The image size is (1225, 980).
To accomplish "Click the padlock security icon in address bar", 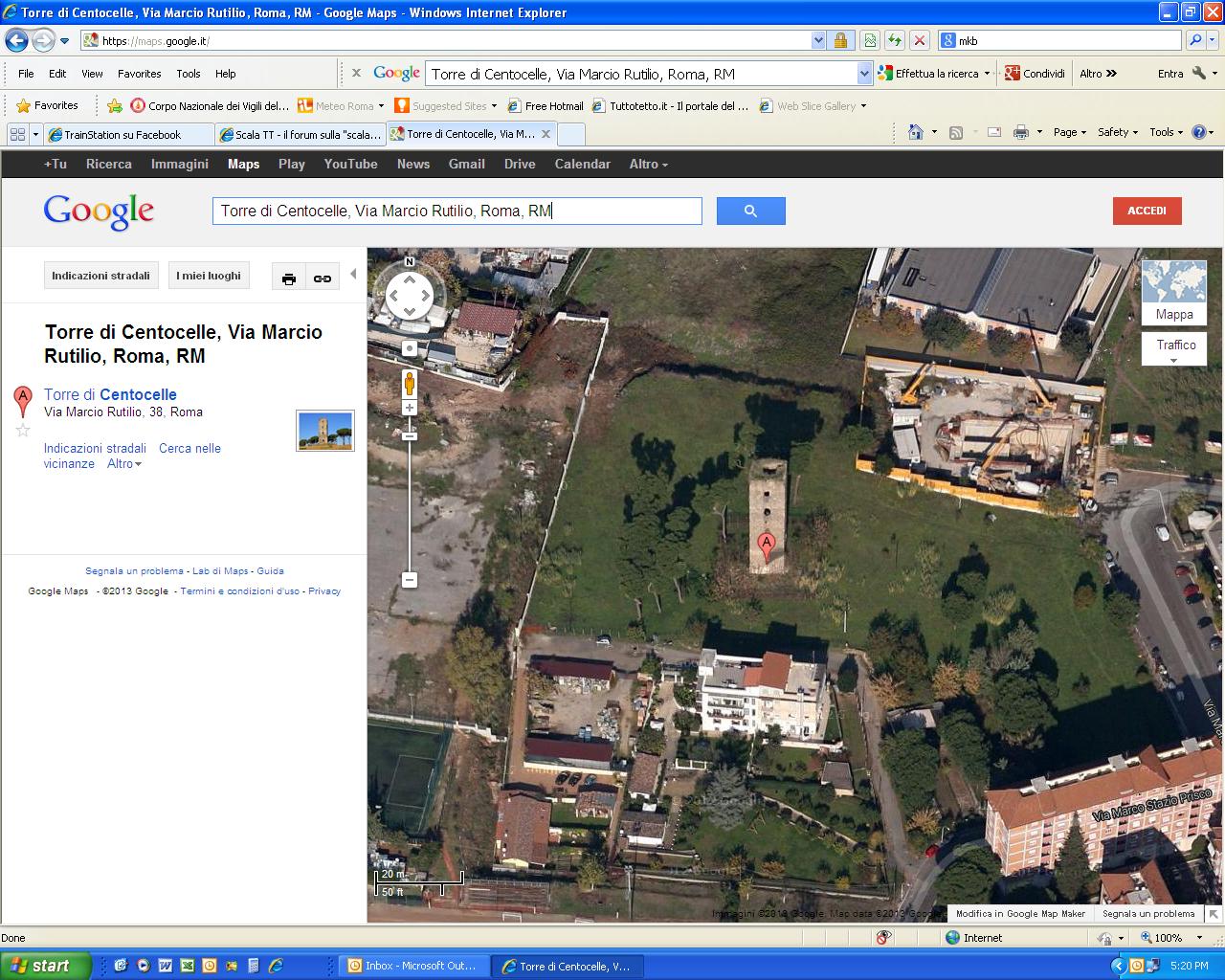I will pos(840,40).
